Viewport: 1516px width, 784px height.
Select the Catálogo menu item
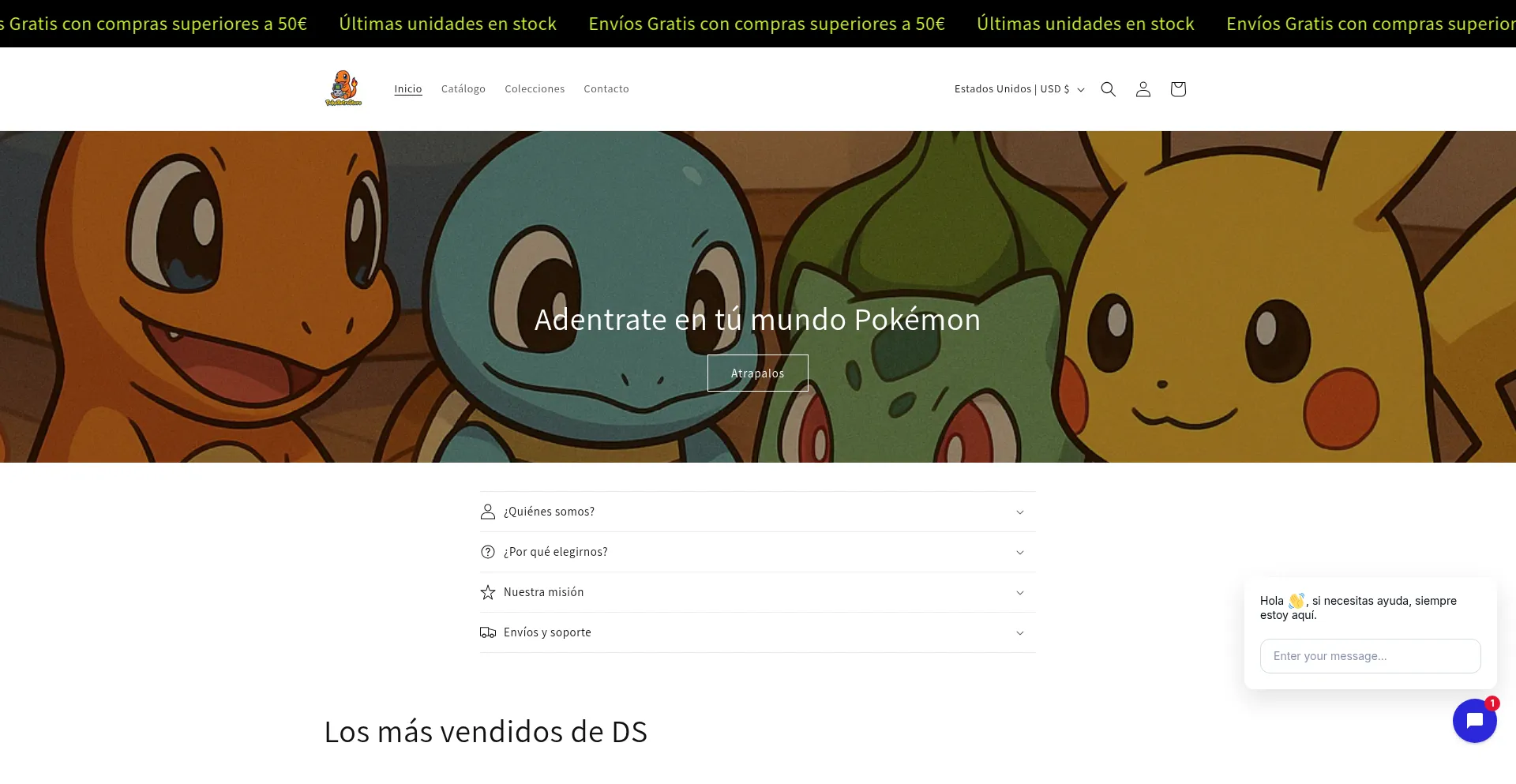click(x=463, y=88)
